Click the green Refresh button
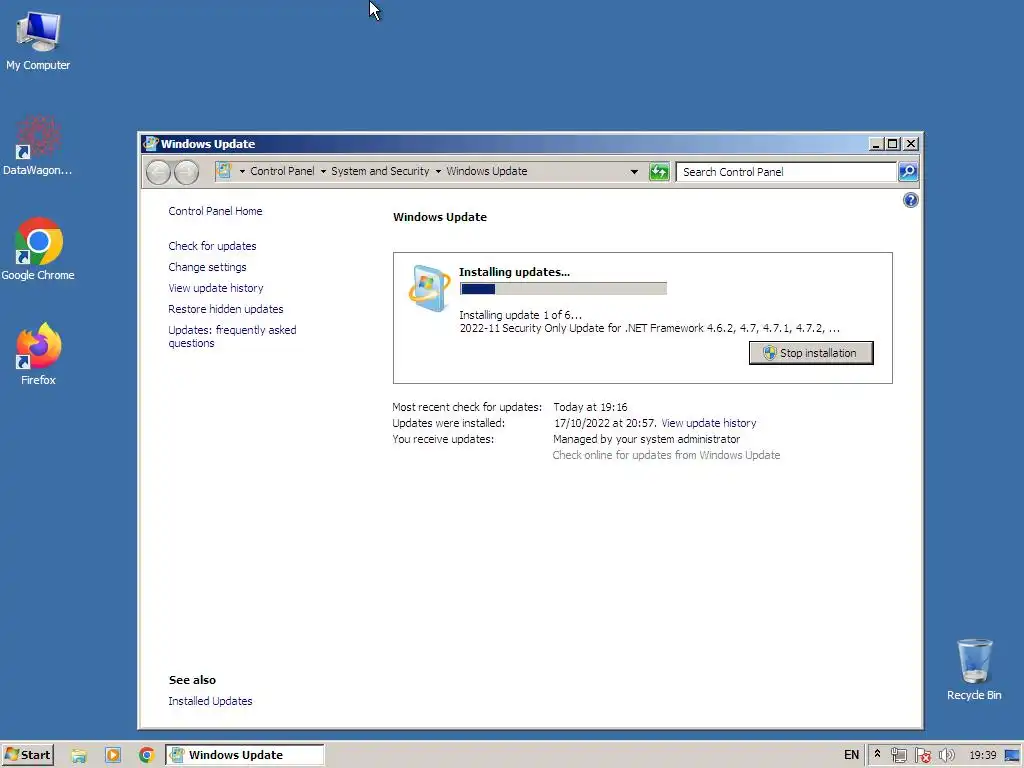Image resolution: width=1024 pixels, height=768 pixels. click(659, 172)
